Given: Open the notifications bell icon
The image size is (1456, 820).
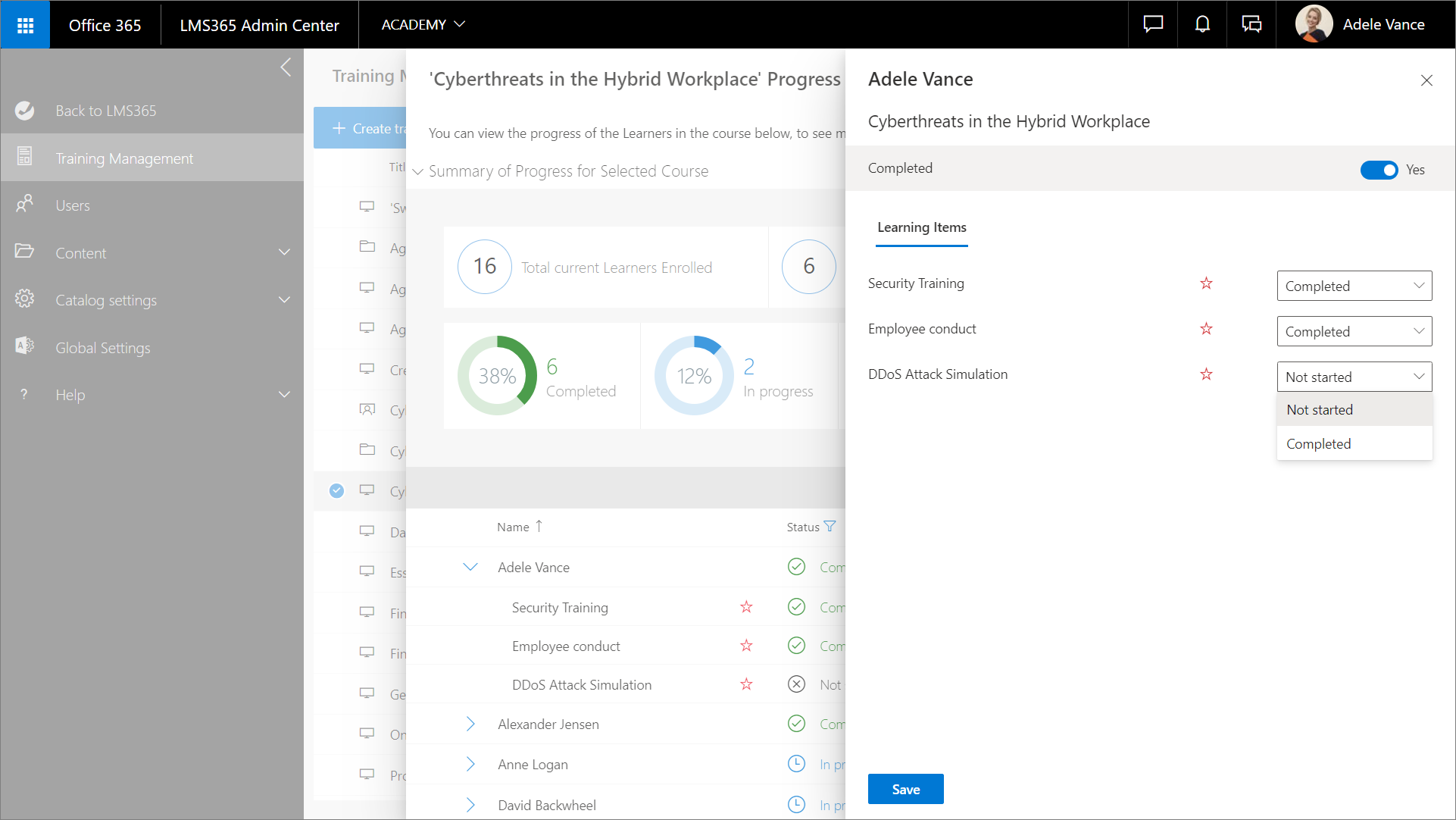Looking at the screenshot, I should click(x=1202, y=25).
